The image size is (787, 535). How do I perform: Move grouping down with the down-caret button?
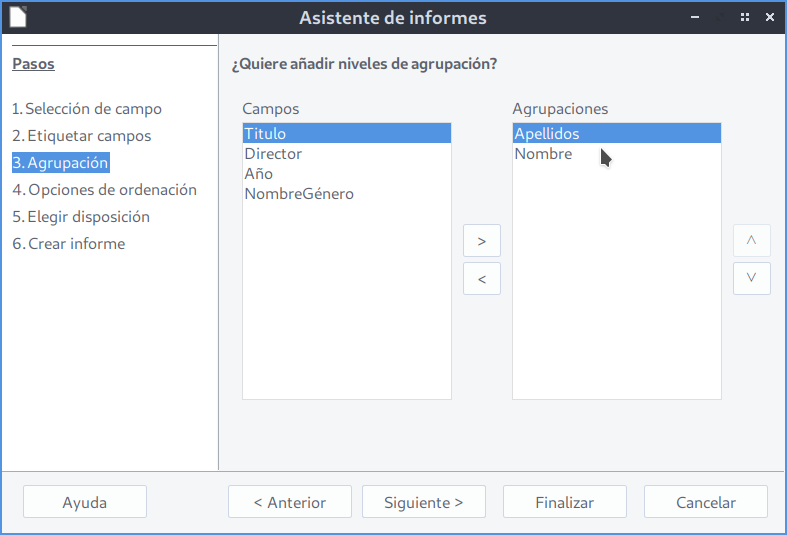click(752, 278)
